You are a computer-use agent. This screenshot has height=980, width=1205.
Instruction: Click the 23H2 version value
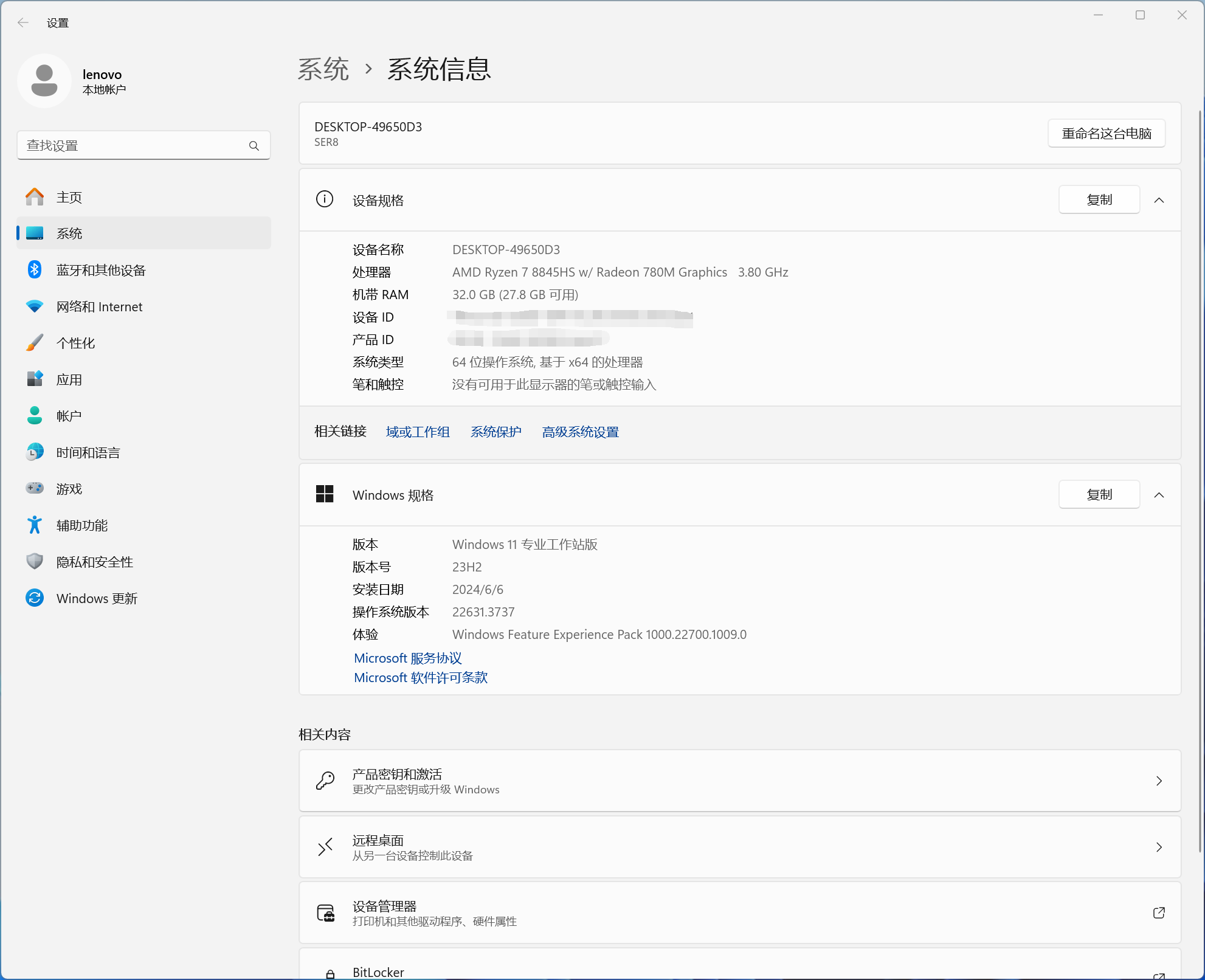(x=467, y=567)
